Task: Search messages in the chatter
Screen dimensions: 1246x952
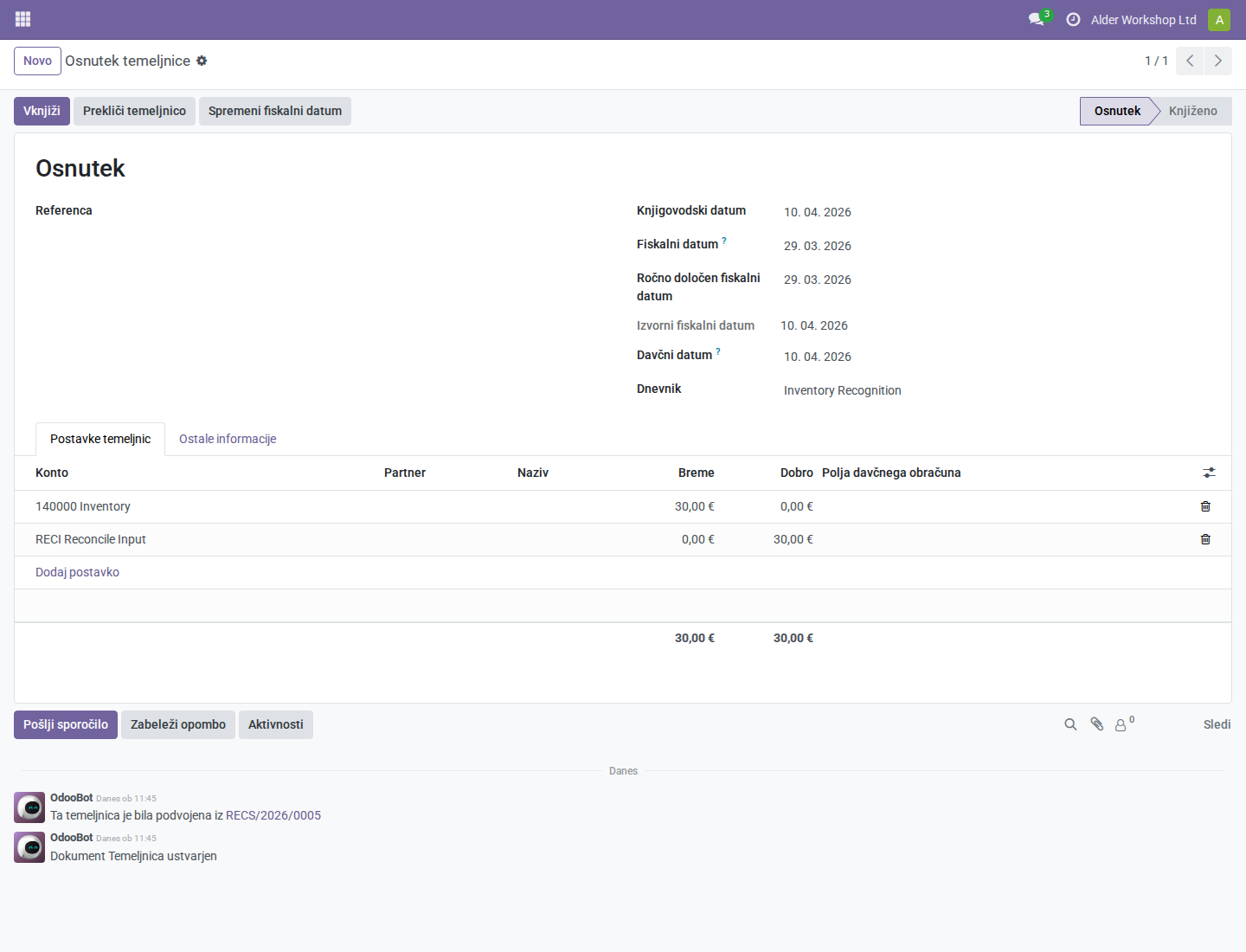Action: click(1070, 724)
